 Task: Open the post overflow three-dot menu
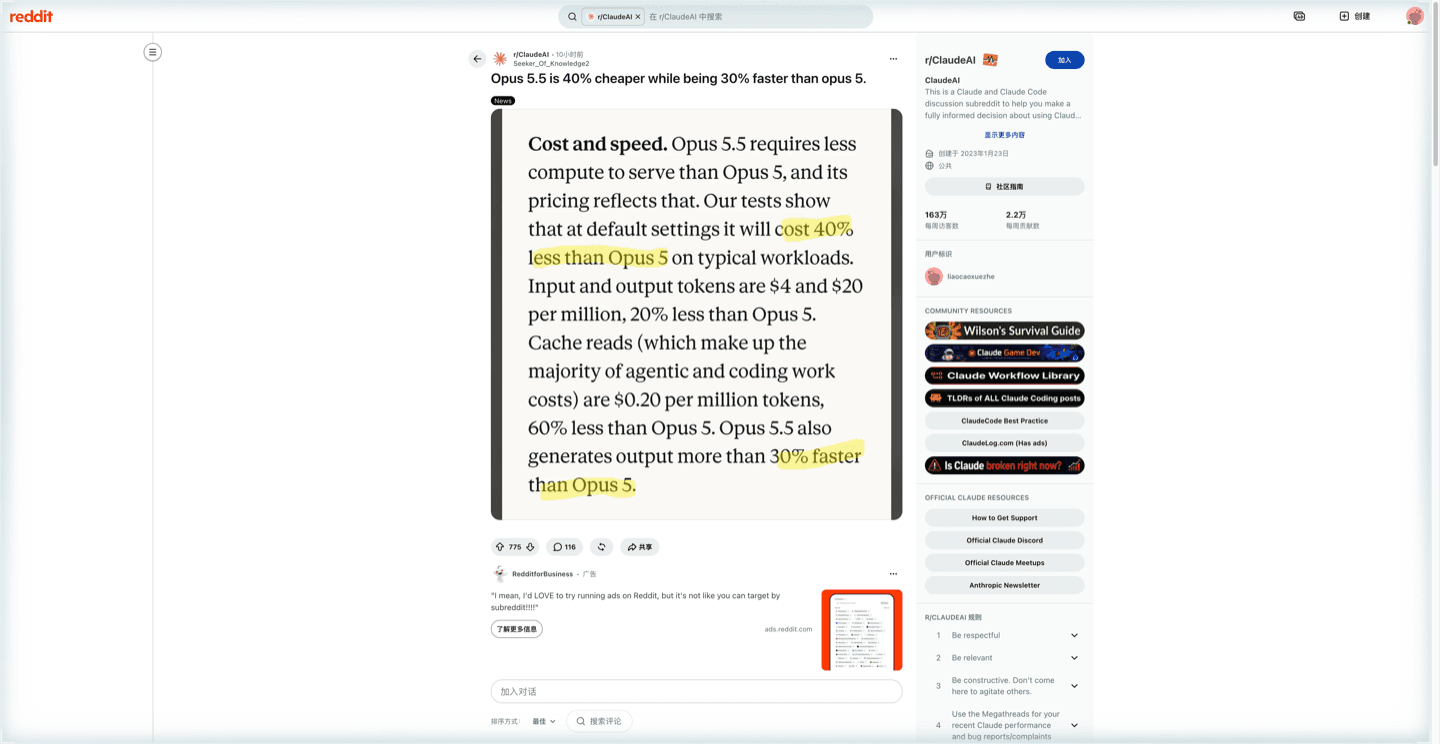(893, 59)
